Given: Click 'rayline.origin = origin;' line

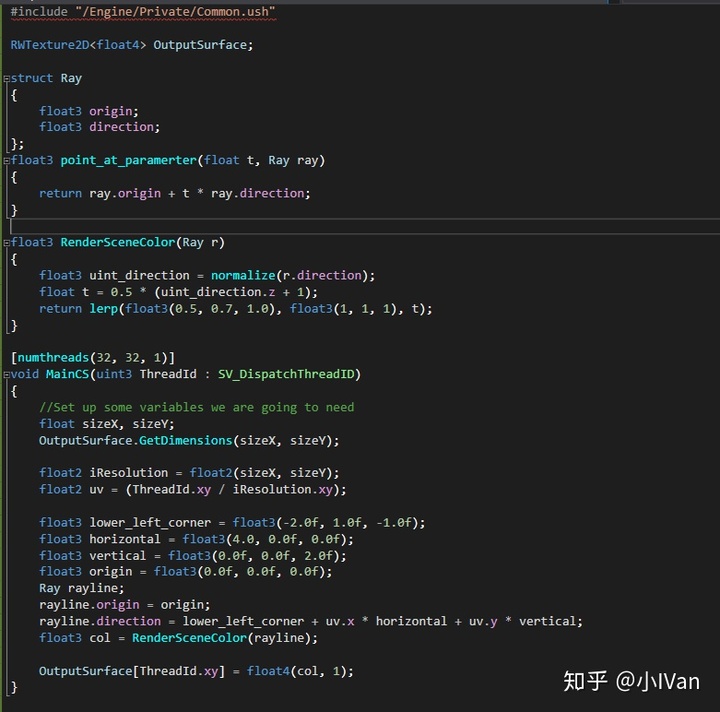Looking at the screenshot, I should click(124, 605).
